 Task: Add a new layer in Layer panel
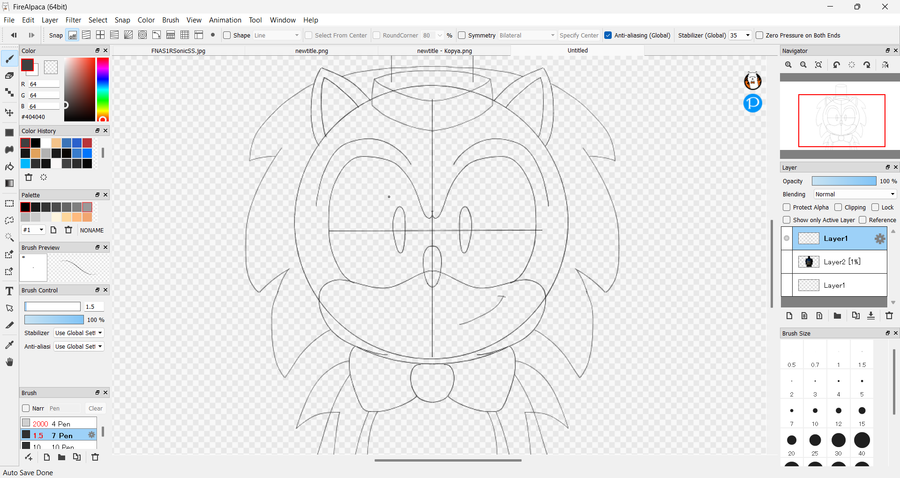(789, 316)
